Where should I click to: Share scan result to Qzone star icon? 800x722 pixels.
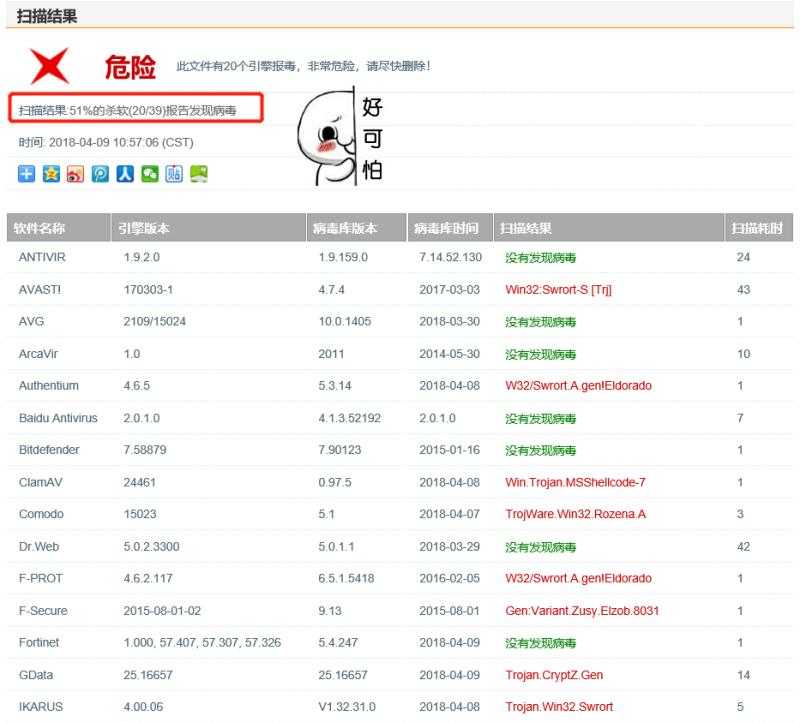[x=51, y=174]
